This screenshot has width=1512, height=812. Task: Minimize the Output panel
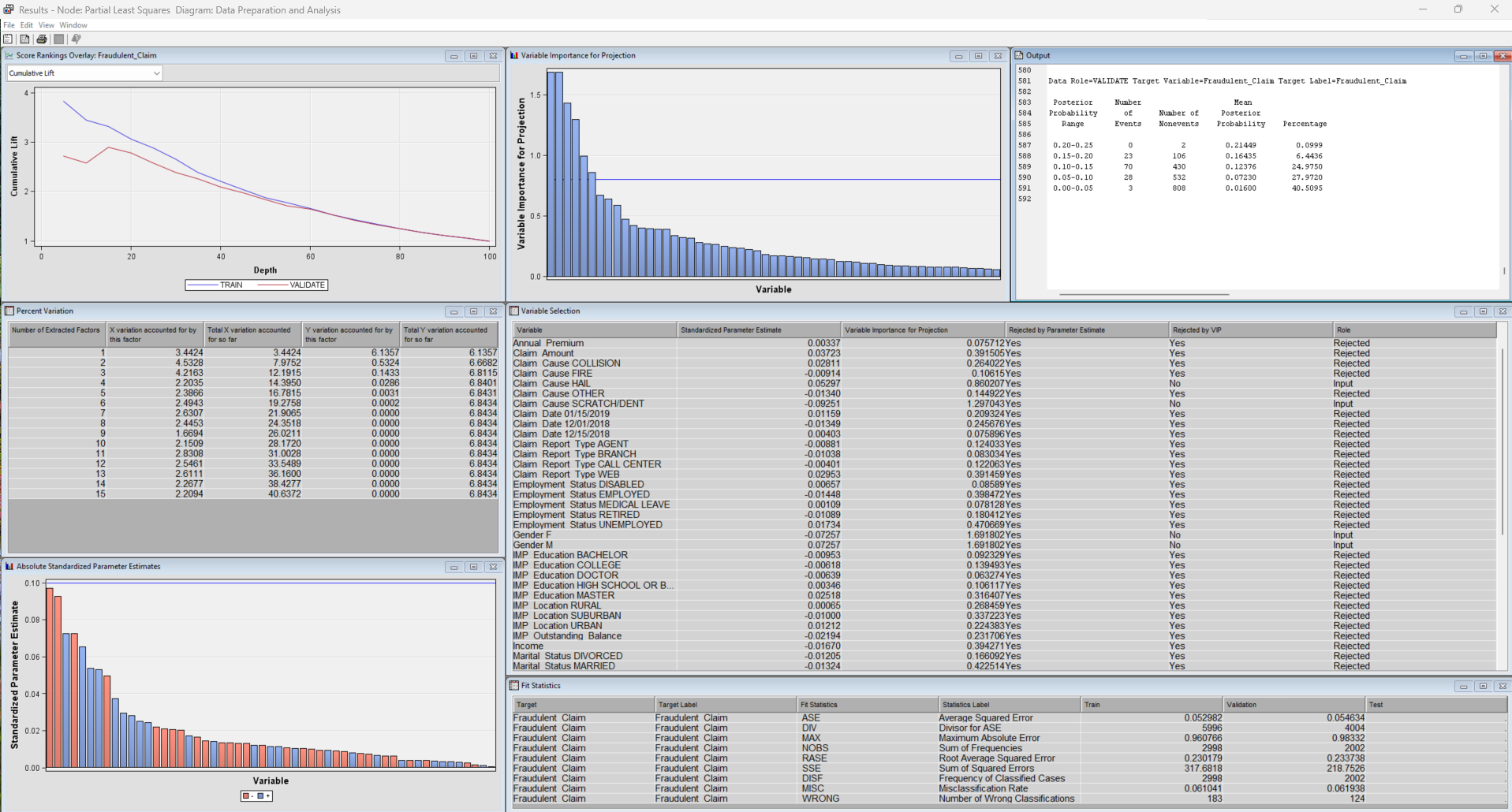tap(1463, 56)
